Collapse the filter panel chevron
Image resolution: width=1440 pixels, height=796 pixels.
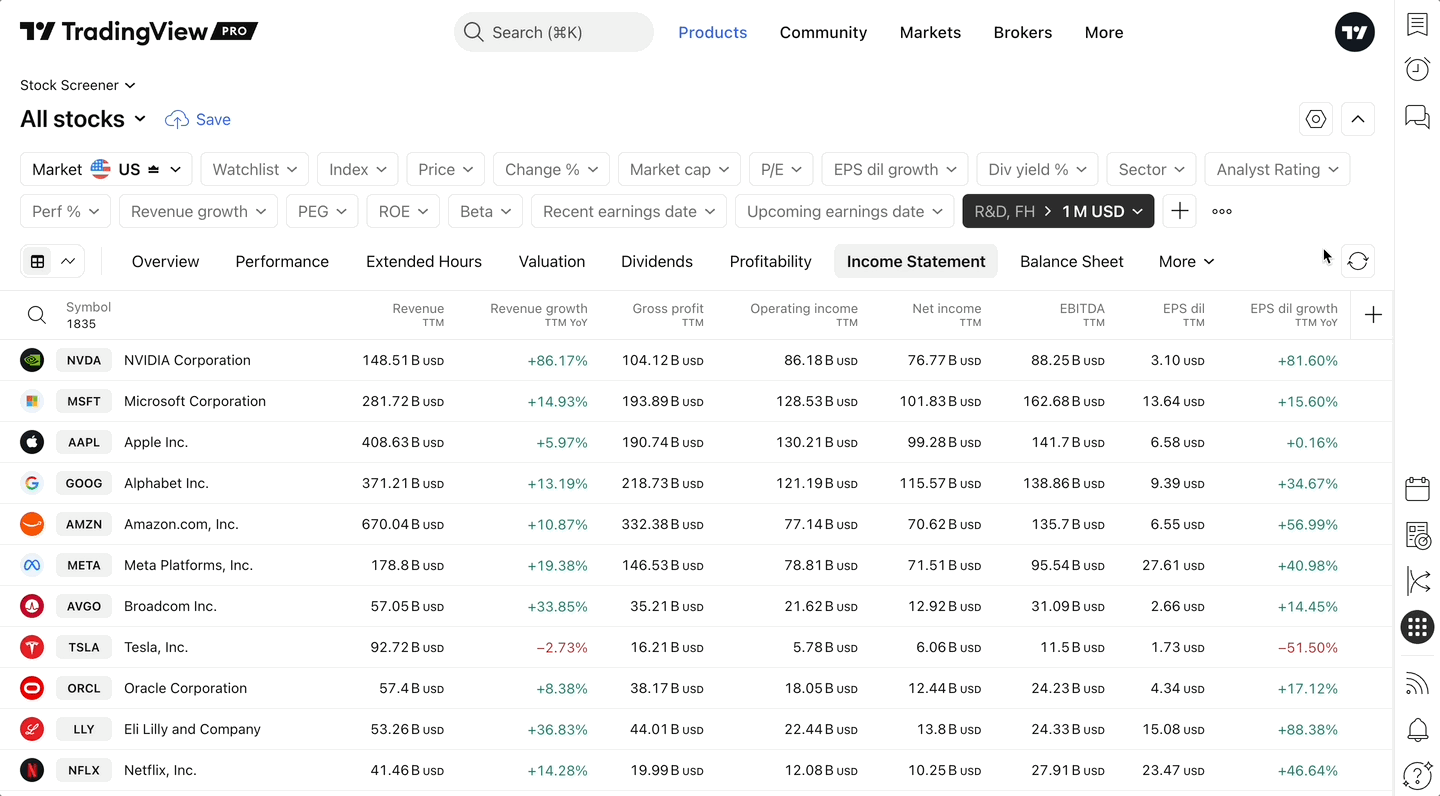[x=1357, y=119]
